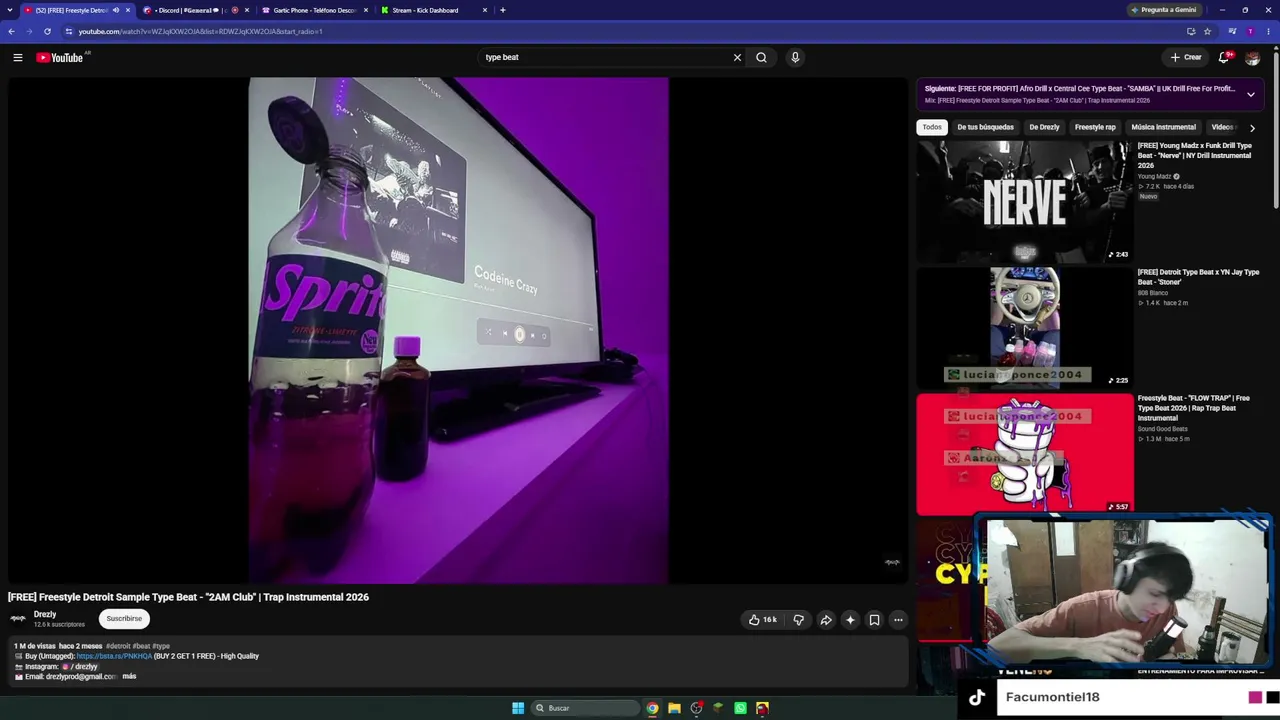The height and width of the screenshot is (720, 1280).
Task: Share the video with the arrow icon
Action: [826, 620]
